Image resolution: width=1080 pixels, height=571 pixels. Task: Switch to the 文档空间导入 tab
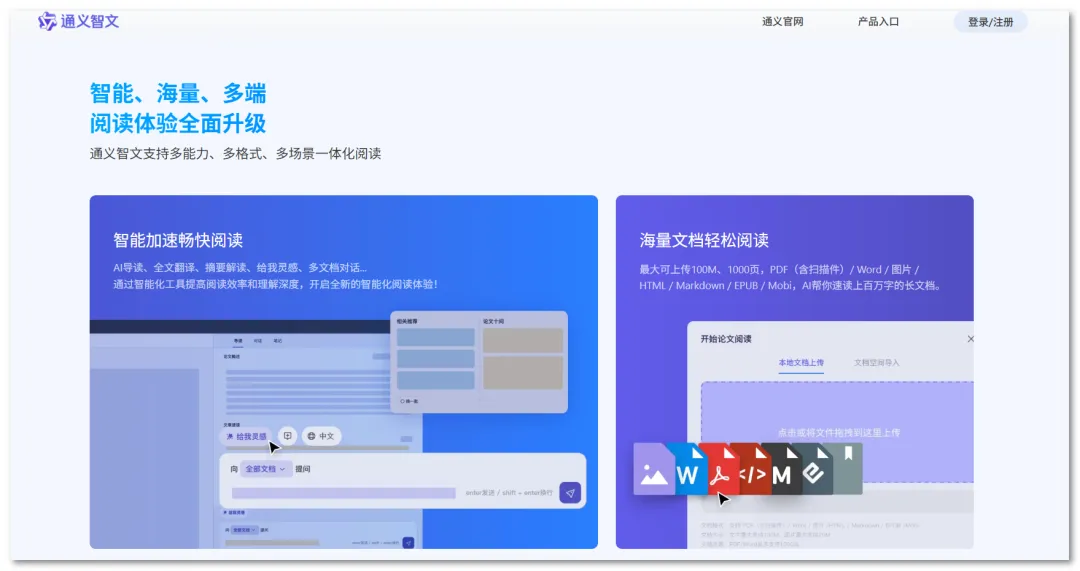click(877, 362)
